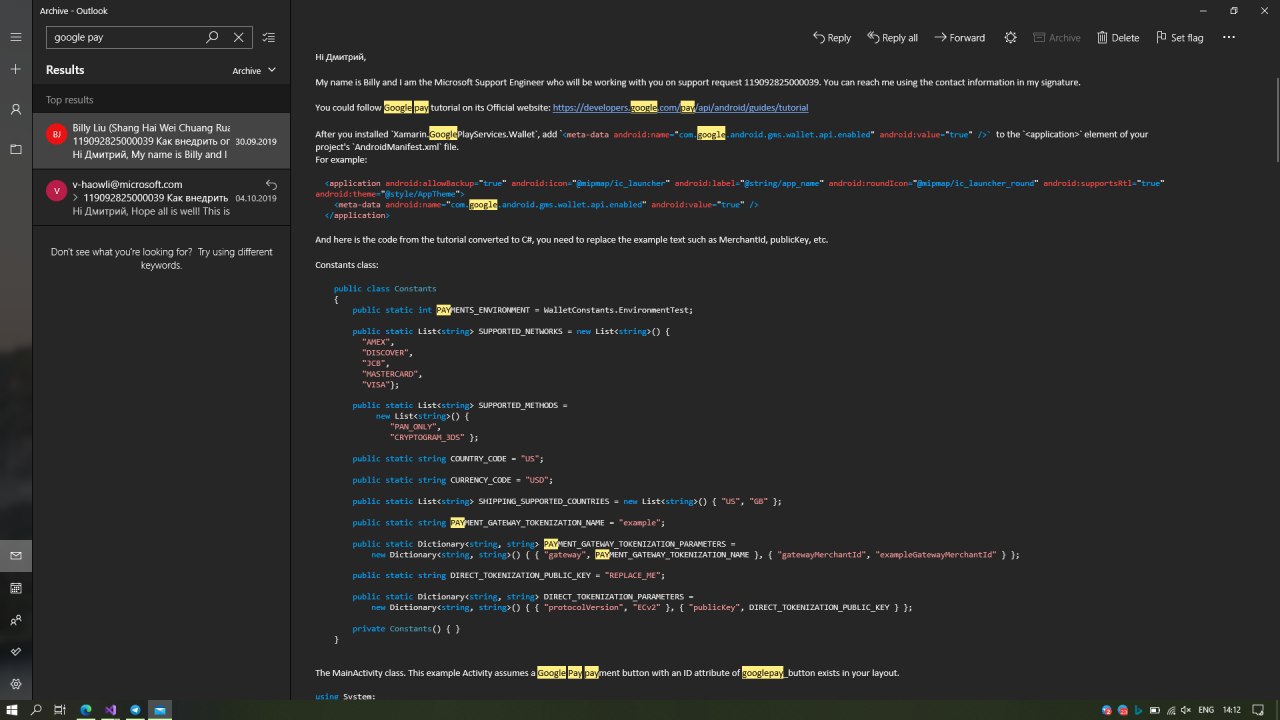The height and width of the screenshot is (720, 1280).
Task: Switch to Mail view icon
Action: 16,555
